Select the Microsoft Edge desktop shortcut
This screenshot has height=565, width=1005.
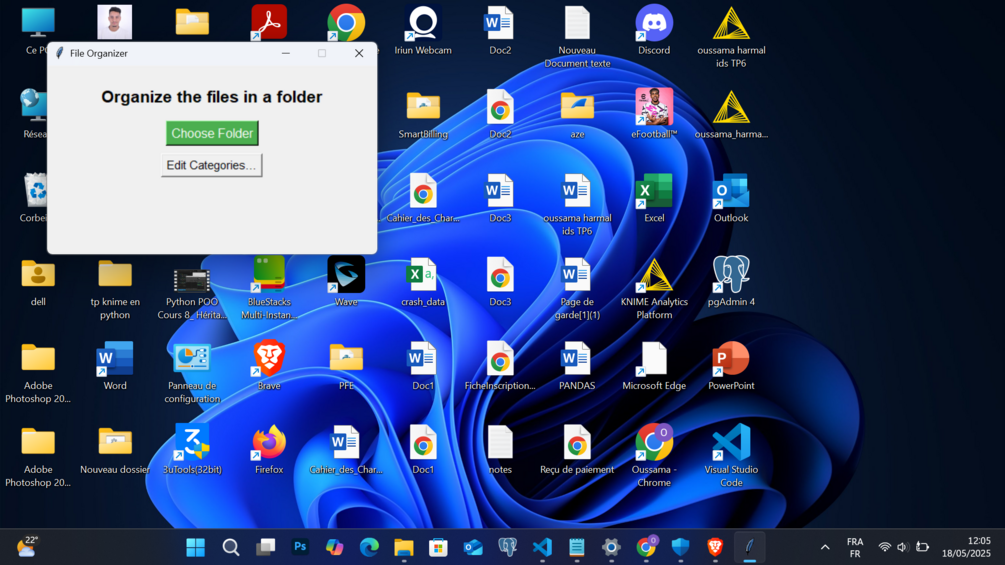pos(654,366)
